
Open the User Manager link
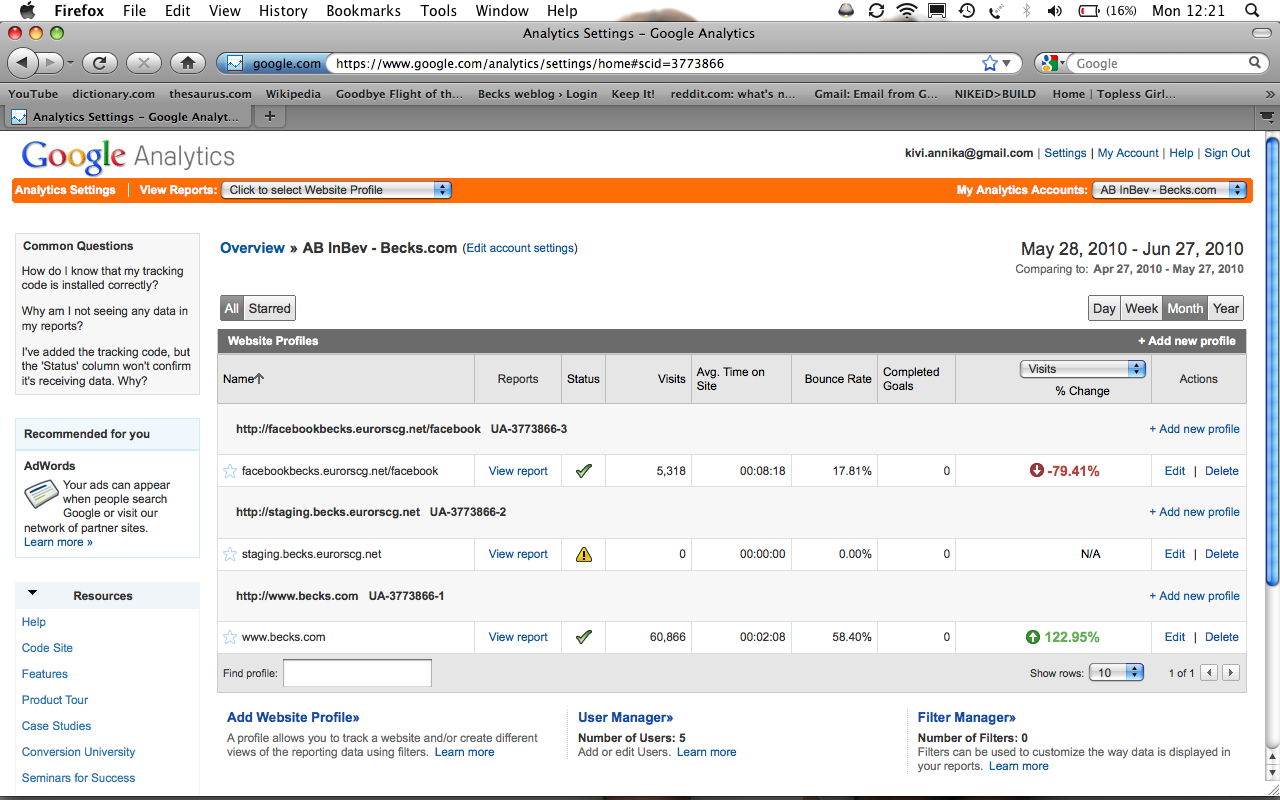tap(626, 717)
